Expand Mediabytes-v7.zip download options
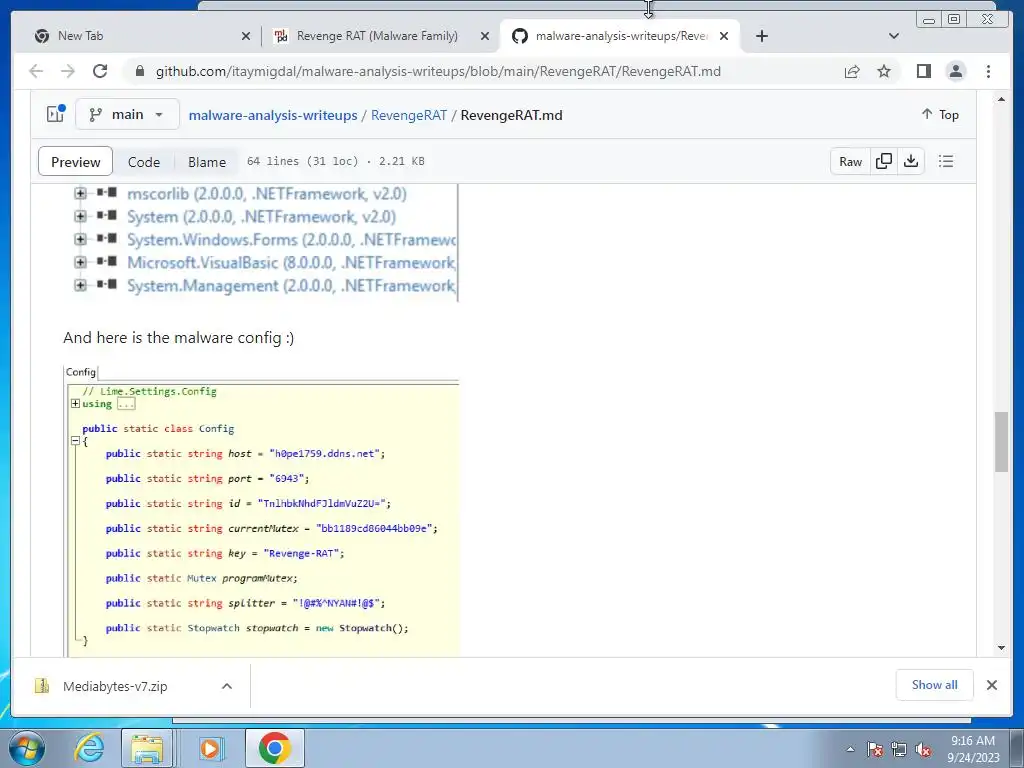The width and height of the screenshot is (1024, 768). point(227,686)
